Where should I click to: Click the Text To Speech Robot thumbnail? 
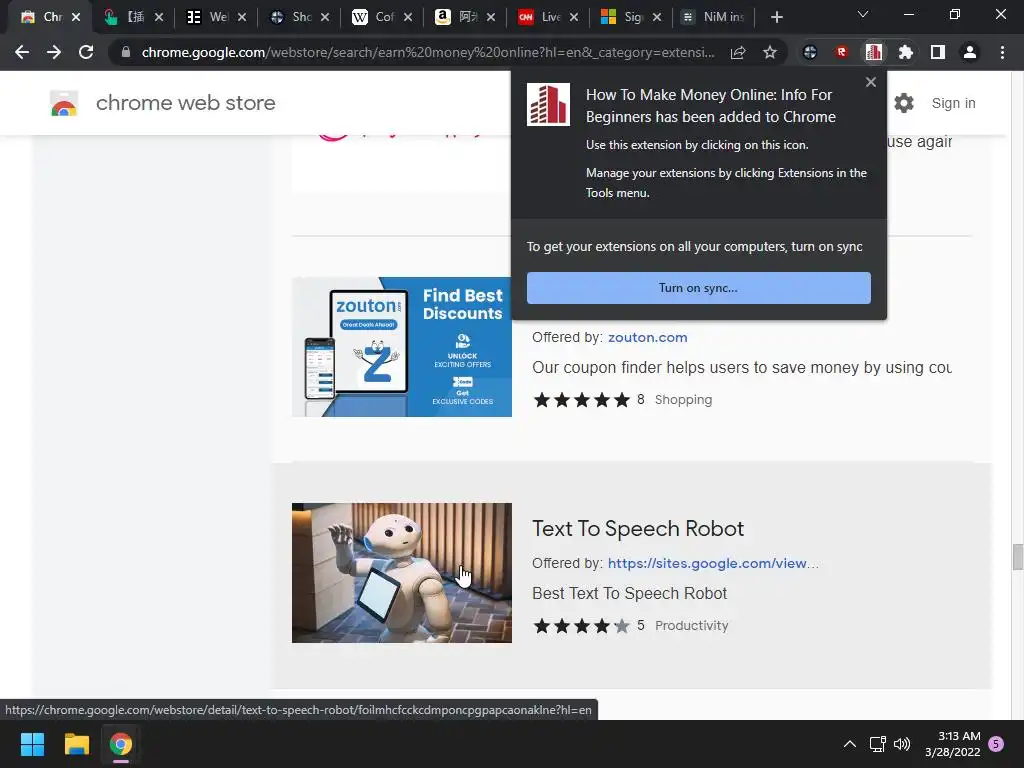(x=402, y=573)
